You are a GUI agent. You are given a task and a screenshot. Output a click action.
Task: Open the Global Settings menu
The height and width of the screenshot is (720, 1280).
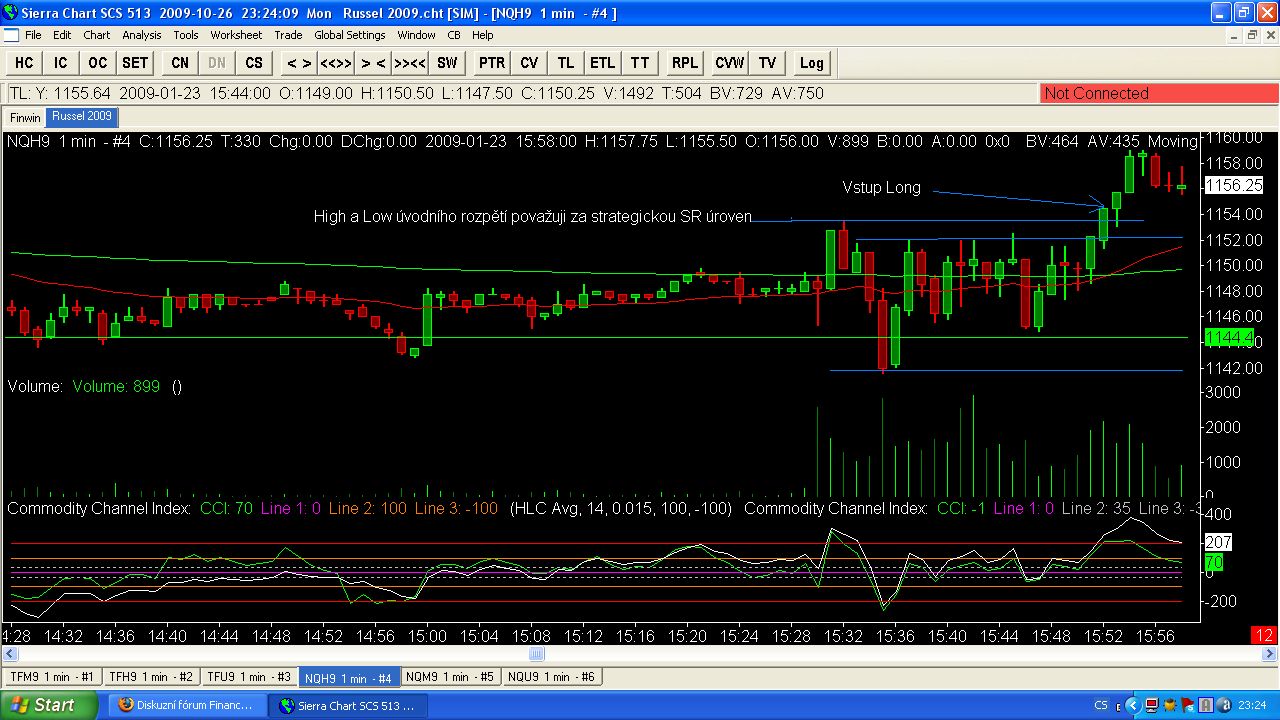(x=350, y=35)
